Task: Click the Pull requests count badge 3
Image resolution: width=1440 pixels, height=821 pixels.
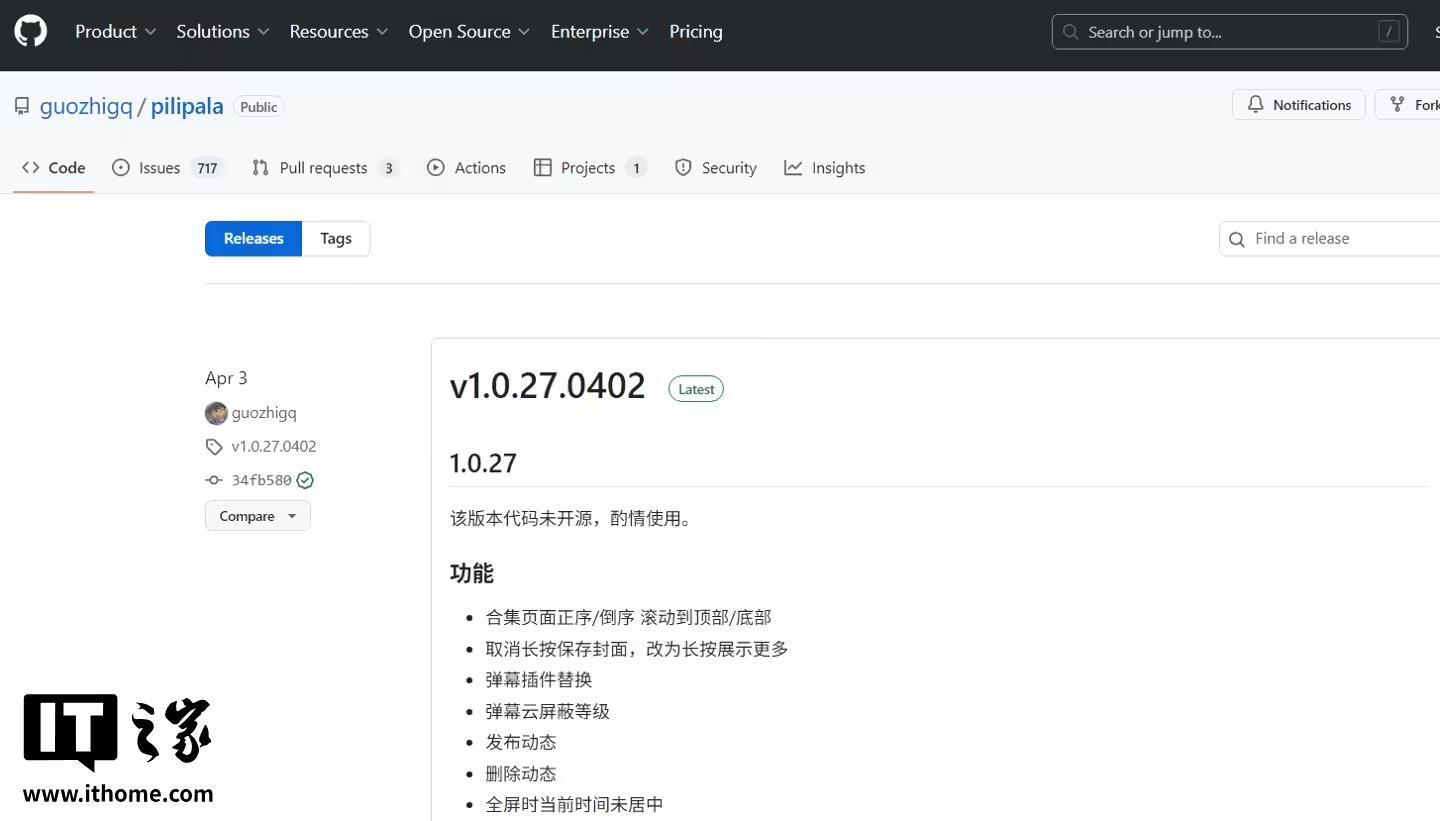Action: point(389,168)
